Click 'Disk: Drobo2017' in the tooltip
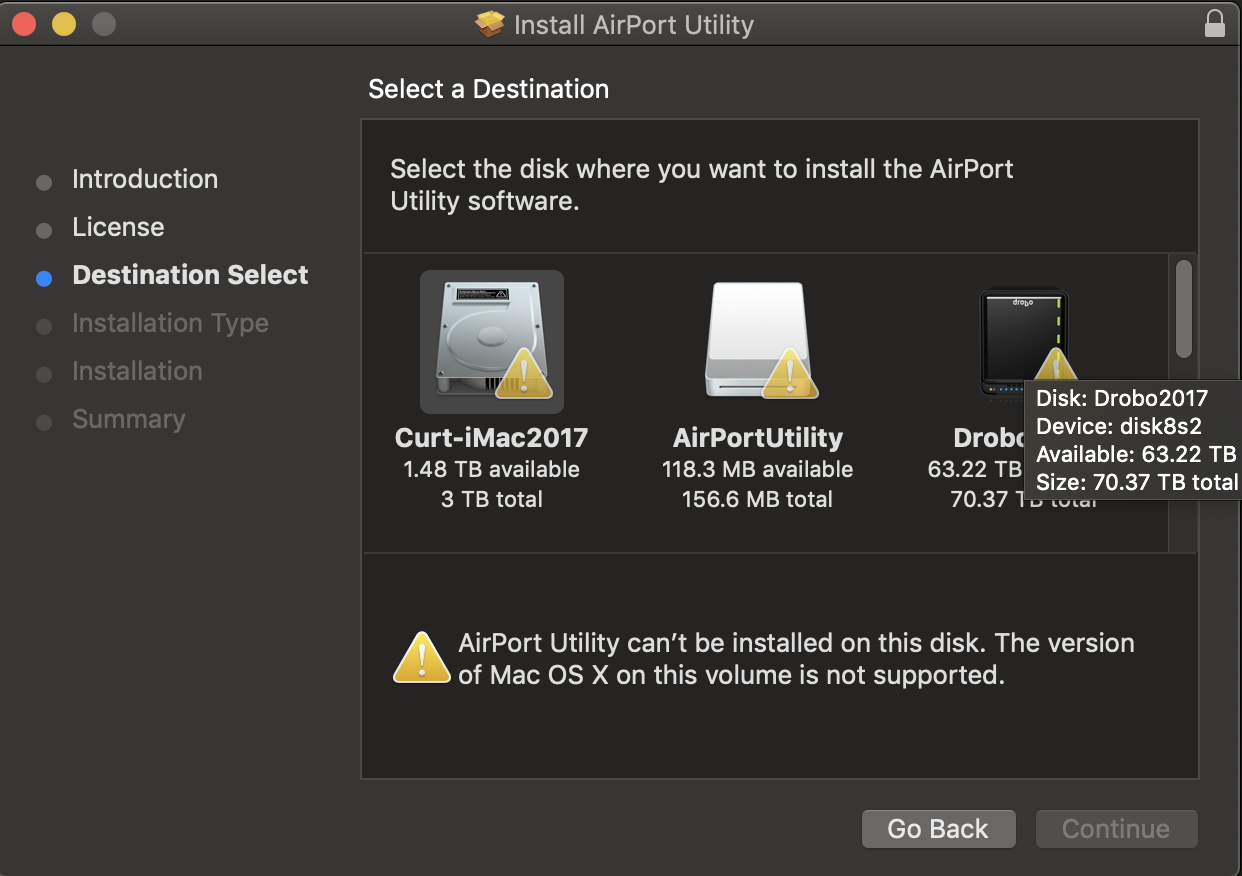This screenshot has height=876, width=1242. [1122, 398]
